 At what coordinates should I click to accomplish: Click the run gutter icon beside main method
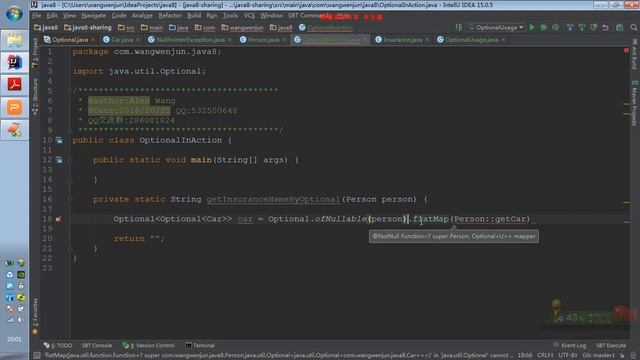(x=59, y=160)
